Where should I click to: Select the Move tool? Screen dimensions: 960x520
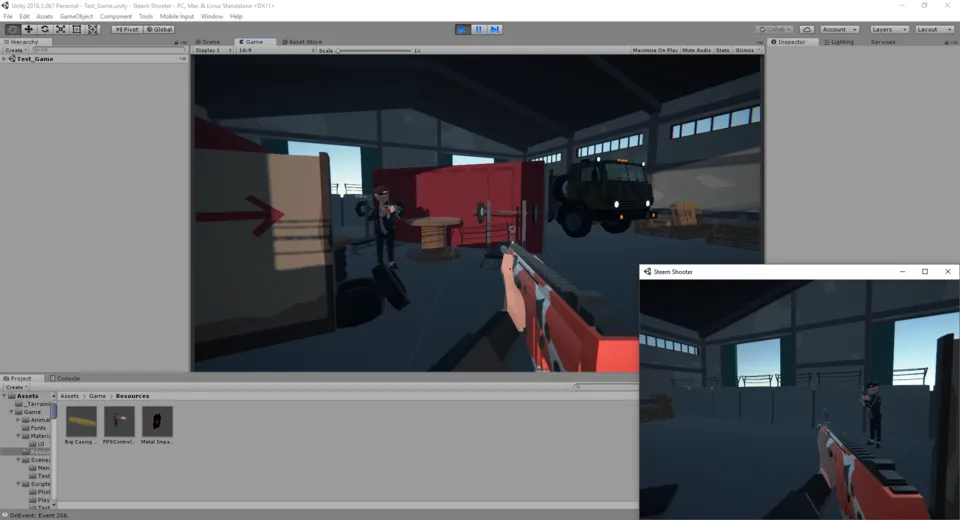point(28,29)
